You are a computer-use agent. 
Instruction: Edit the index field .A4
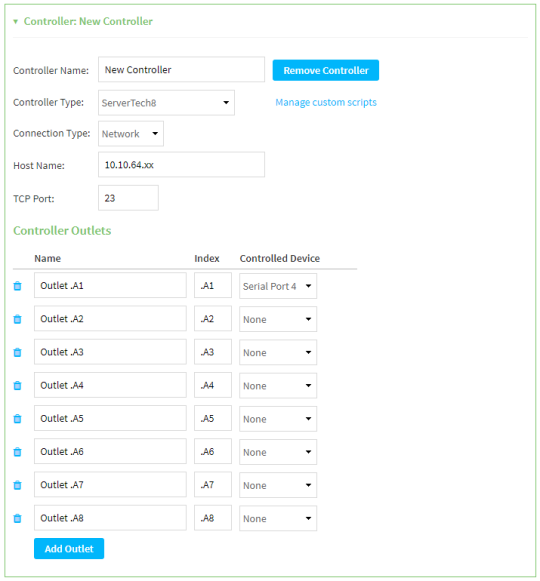213,385
